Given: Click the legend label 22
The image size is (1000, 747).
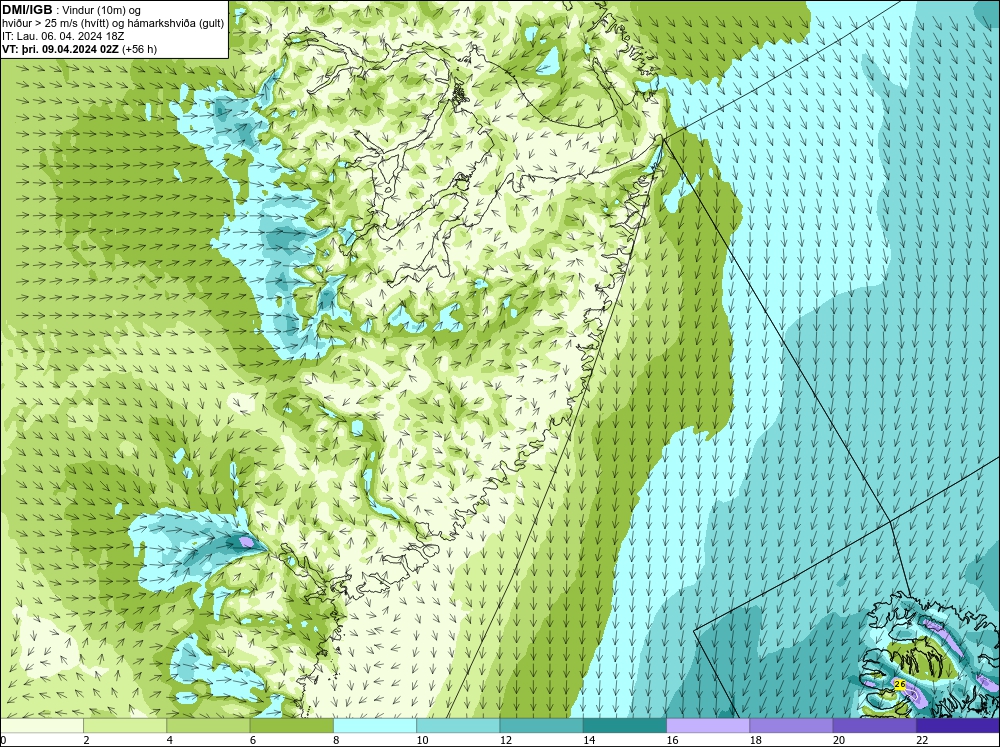Looking at the screenshot, I should point(922,740).
